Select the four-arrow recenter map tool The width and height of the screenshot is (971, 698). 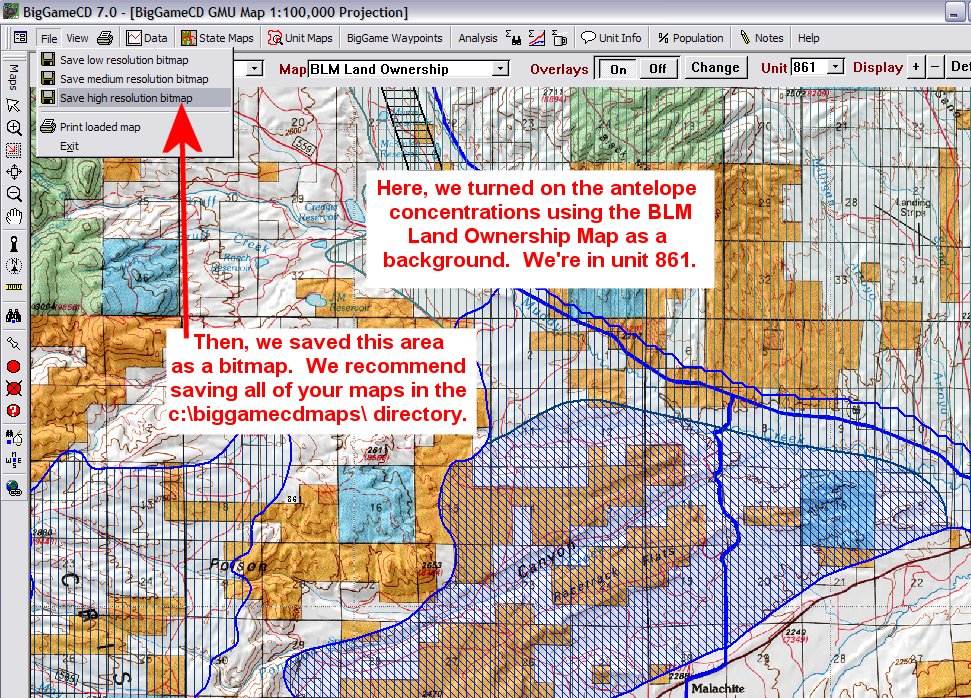pyautogui.click(x=14, y=172)
